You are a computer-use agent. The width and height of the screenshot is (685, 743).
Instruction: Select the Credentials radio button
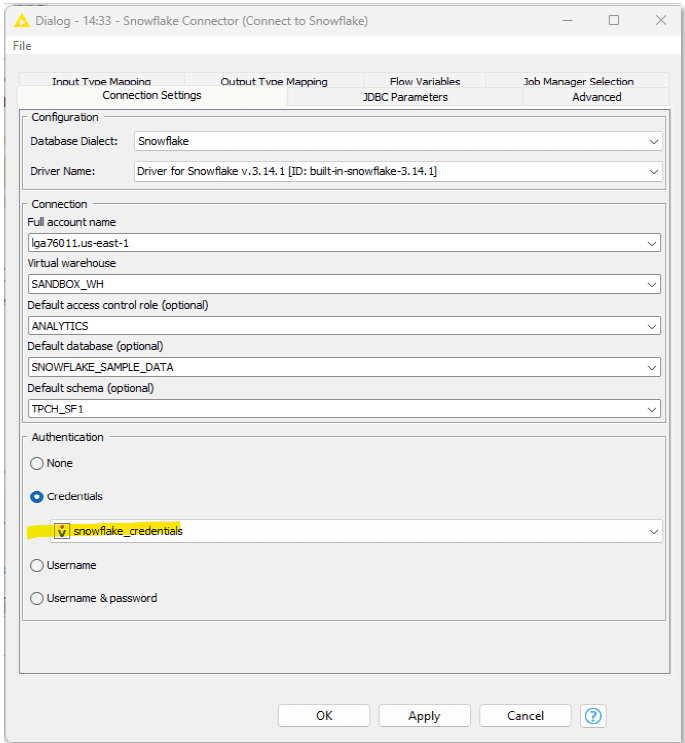coord(36,497)
